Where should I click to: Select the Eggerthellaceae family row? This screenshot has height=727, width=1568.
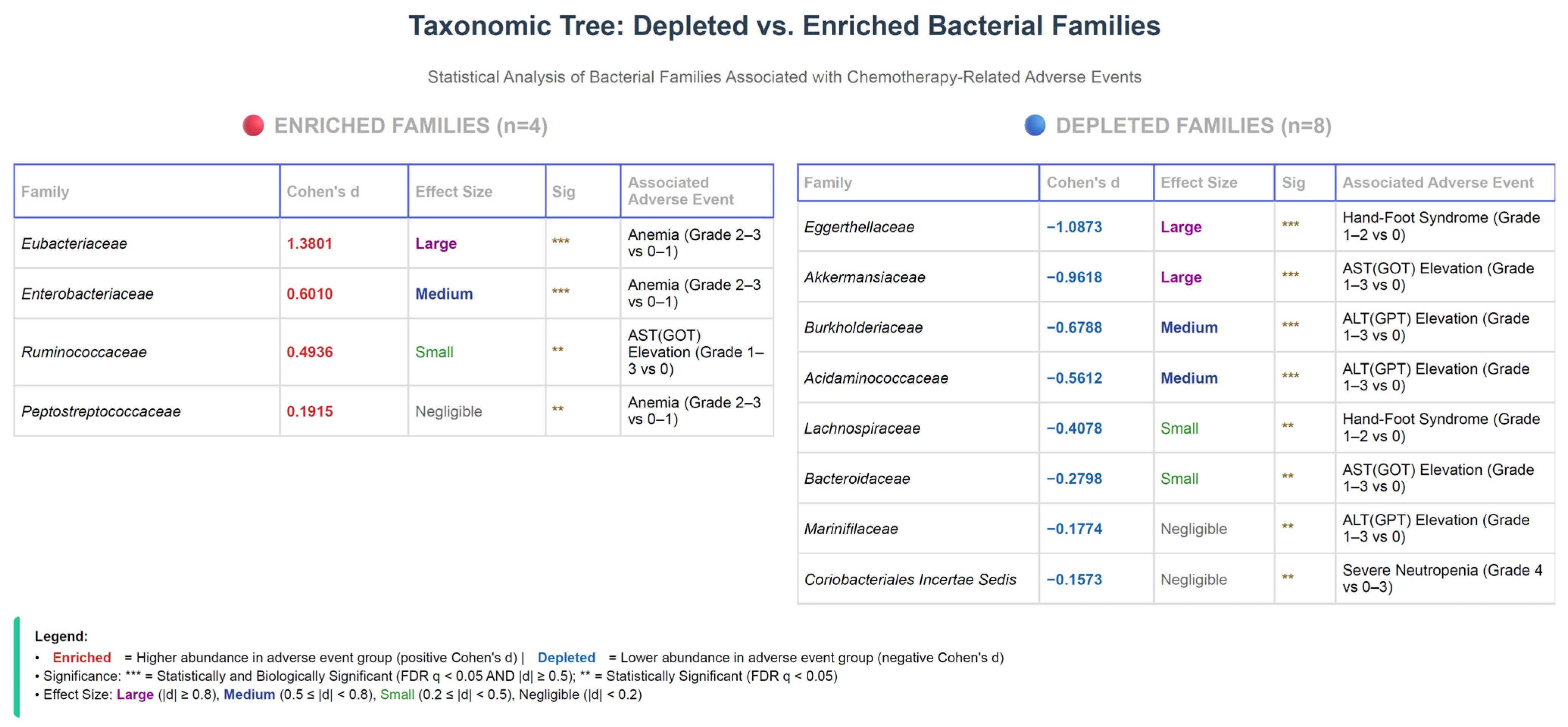coord(859,227)
